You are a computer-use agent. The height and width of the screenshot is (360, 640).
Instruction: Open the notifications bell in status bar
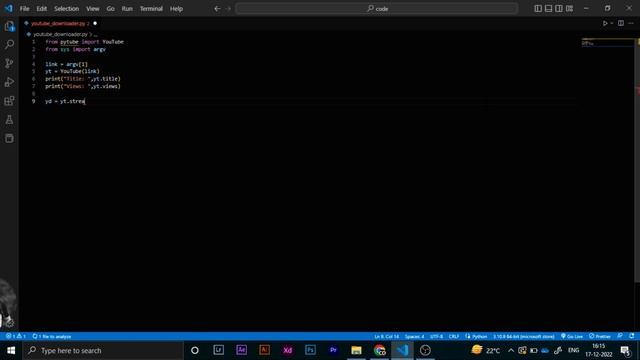[x=631, y=336]
